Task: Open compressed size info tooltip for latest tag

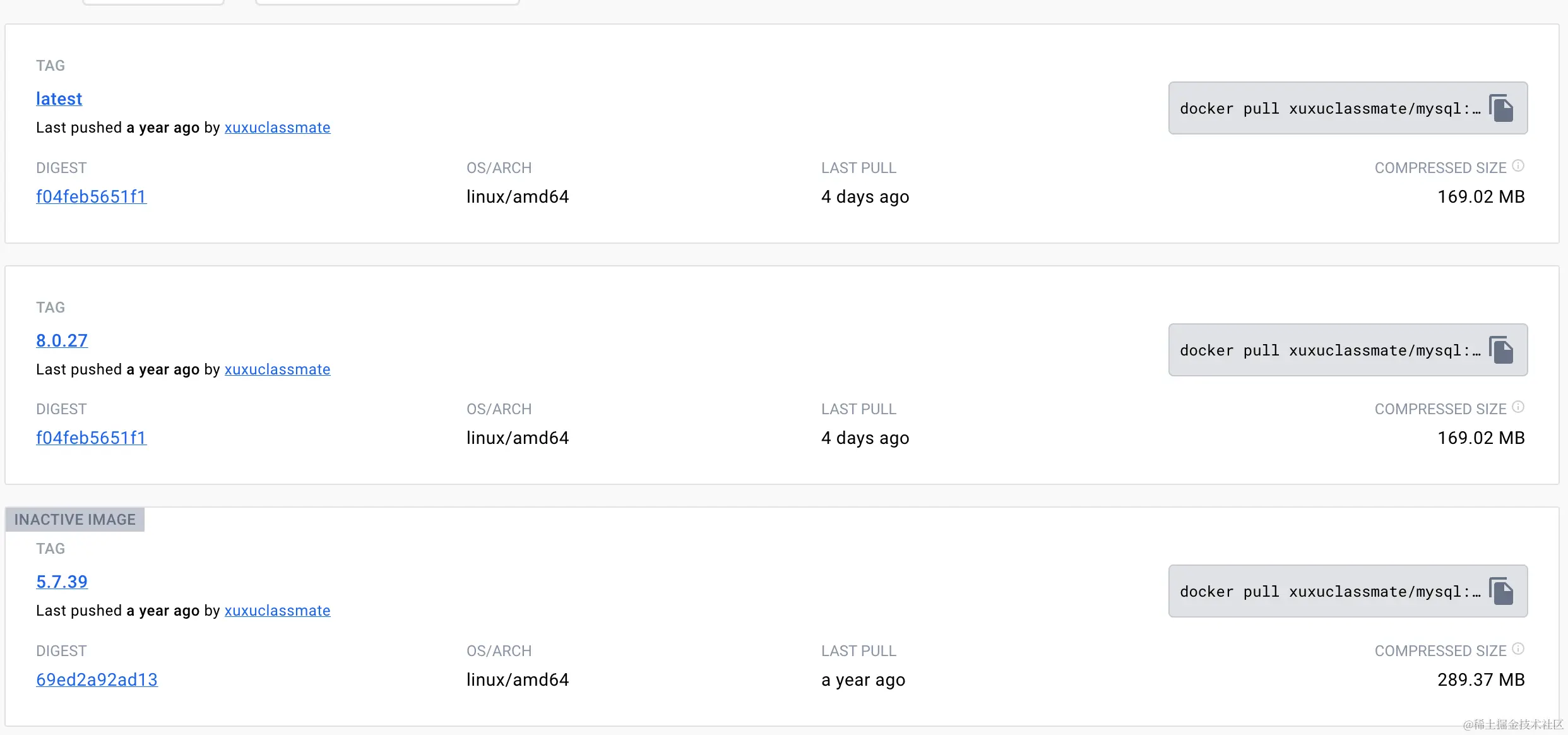Action: [1518, 165]
